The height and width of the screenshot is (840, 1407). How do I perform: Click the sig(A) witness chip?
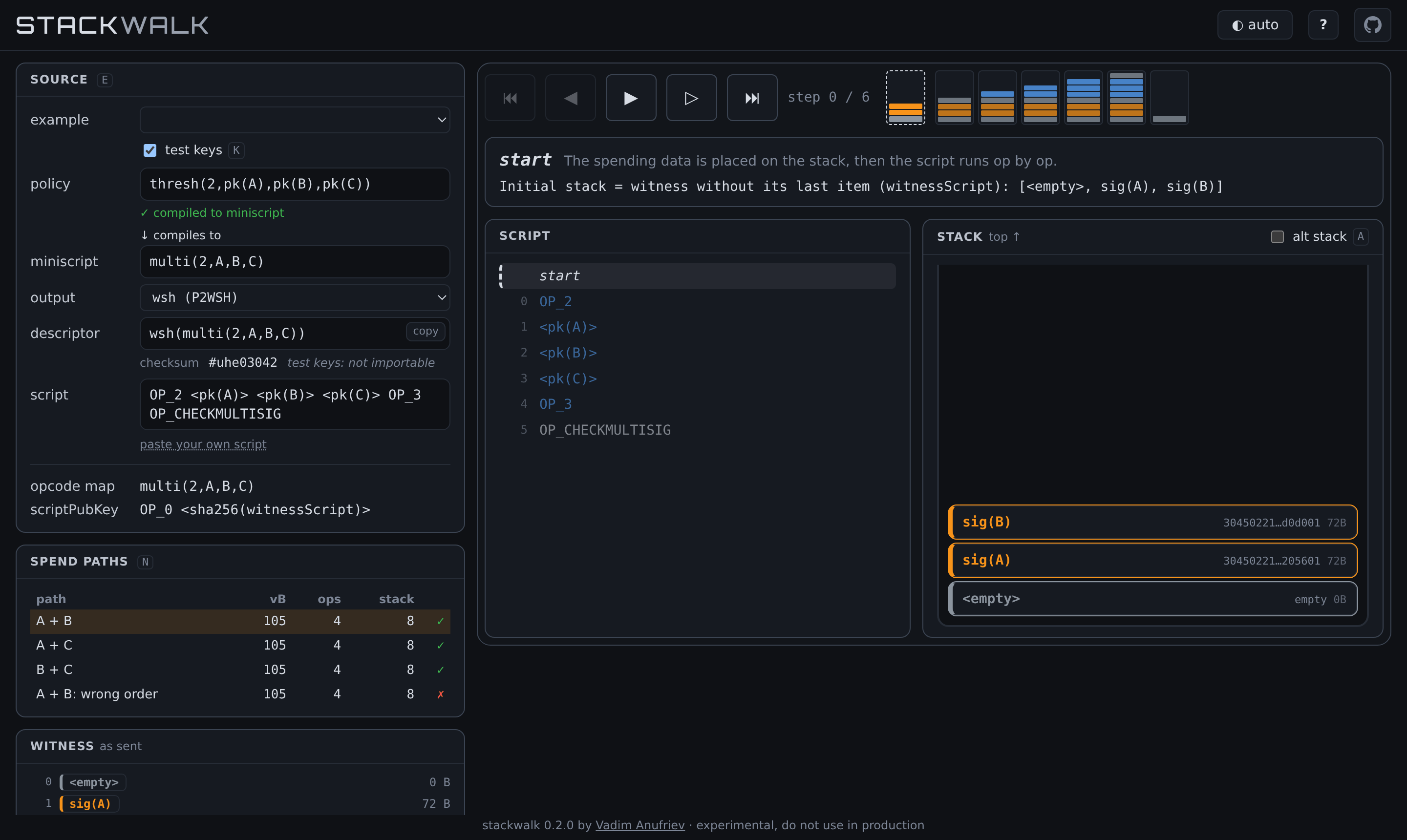pos(89,804)
